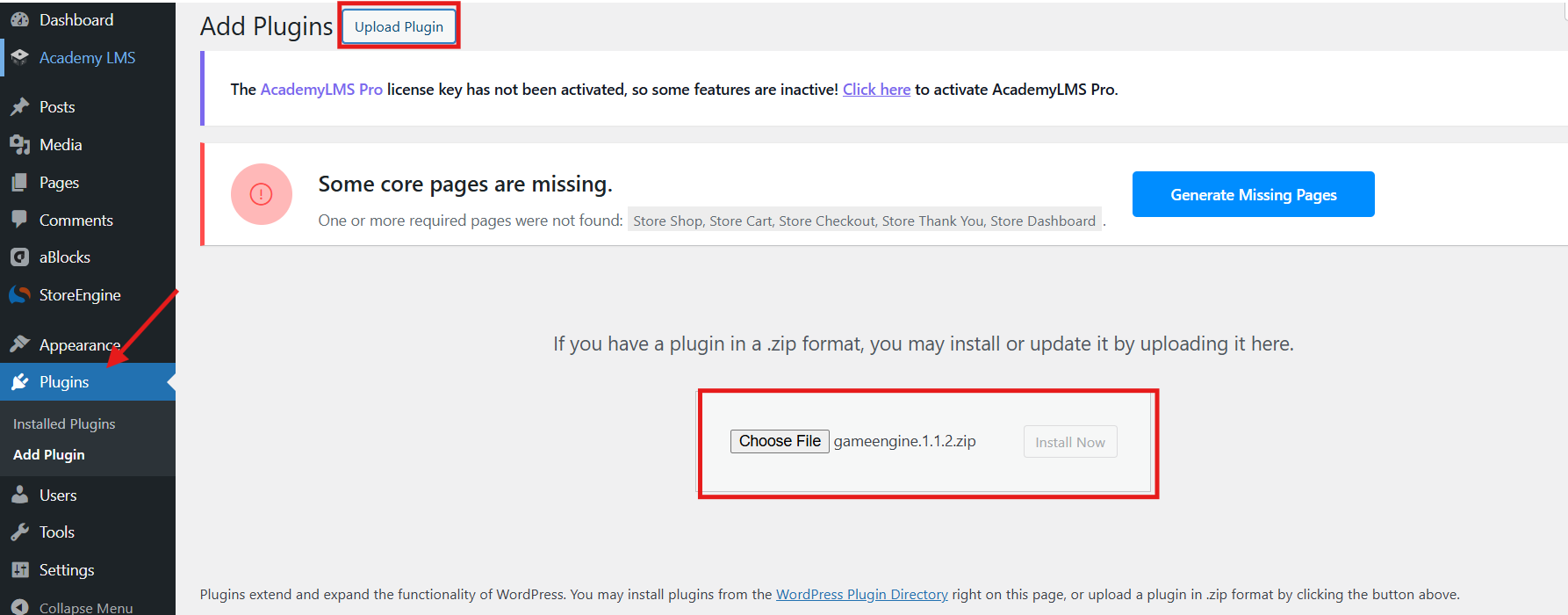Viewport: 1568px width, 615px height.
Task: Click the Upload Plugin button
Action: [399, 26]
